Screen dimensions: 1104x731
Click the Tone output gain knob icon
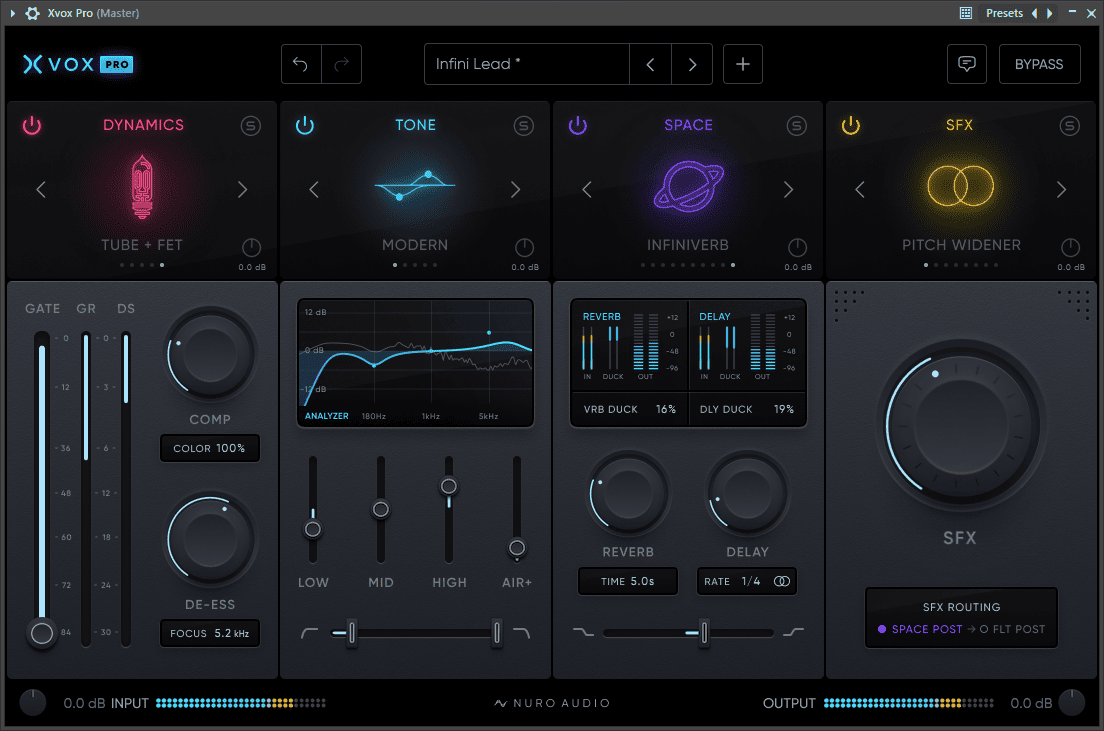coord(525,247)
